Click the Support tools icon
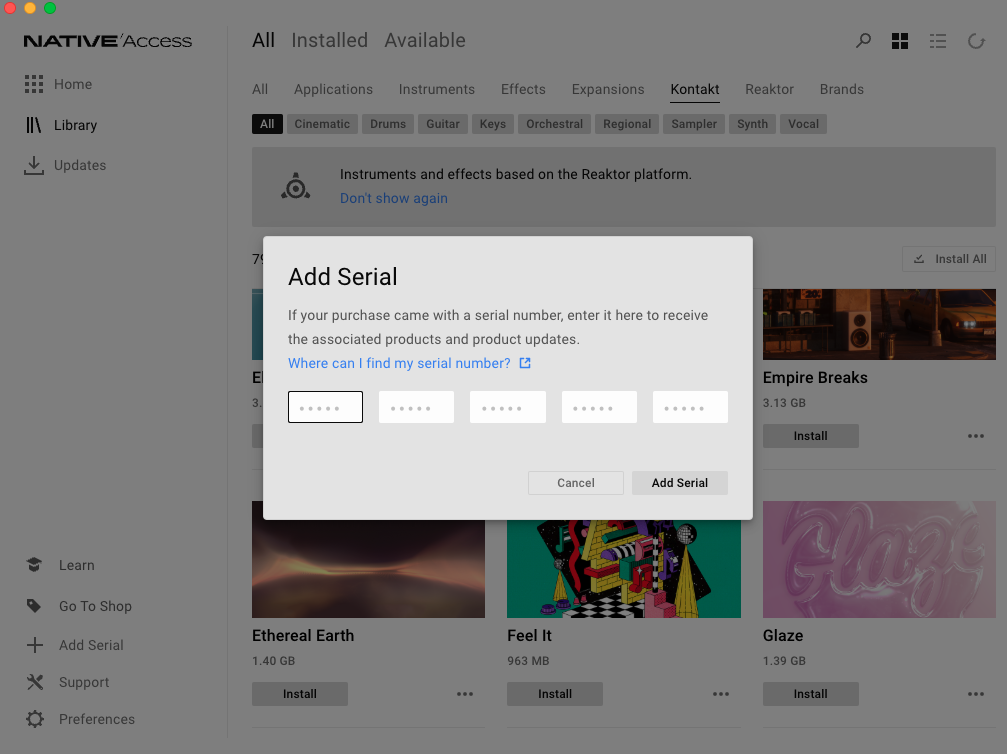 click(35, 682)
